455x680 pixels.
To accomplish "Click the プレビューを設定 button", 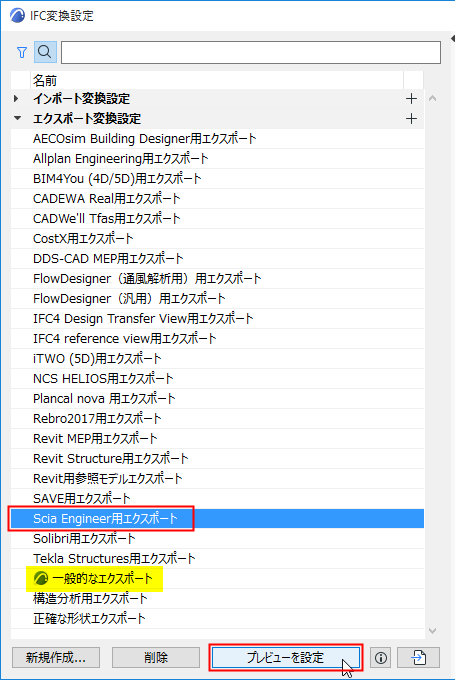I will [x=286, y=657].
